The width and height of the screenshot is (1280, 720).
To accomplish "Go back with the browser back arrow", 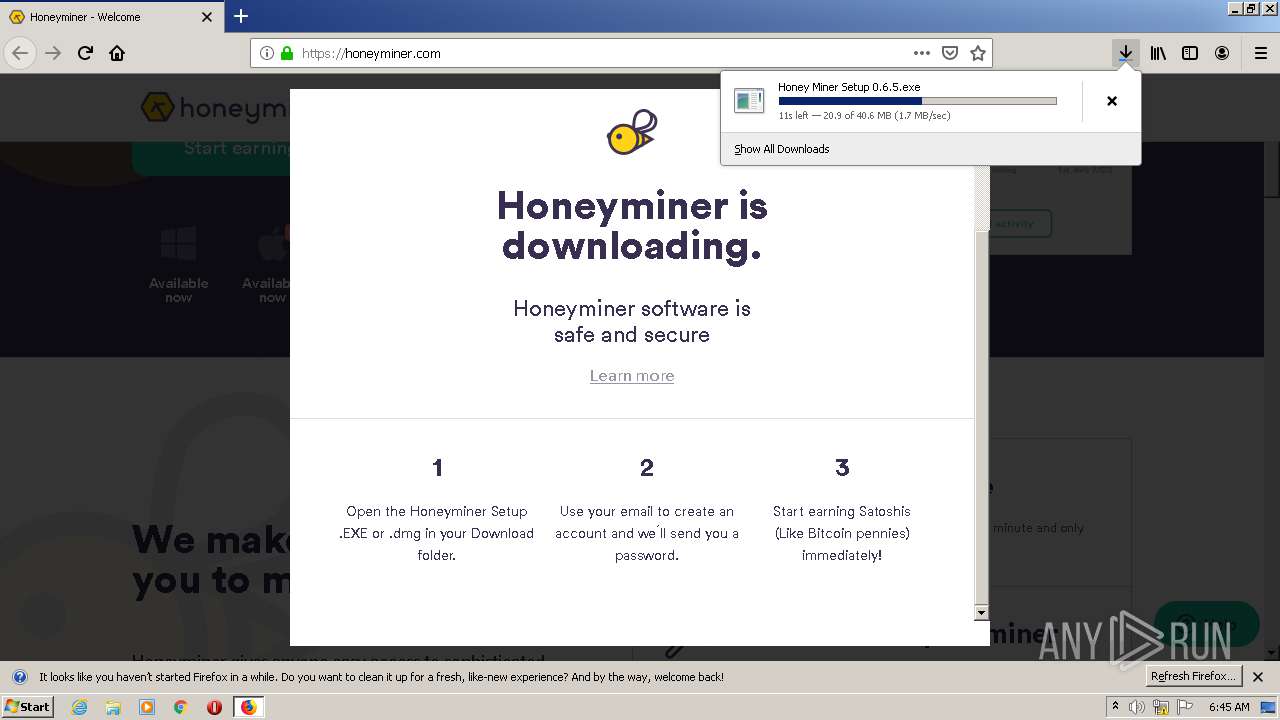I will (x=20, y=53).
